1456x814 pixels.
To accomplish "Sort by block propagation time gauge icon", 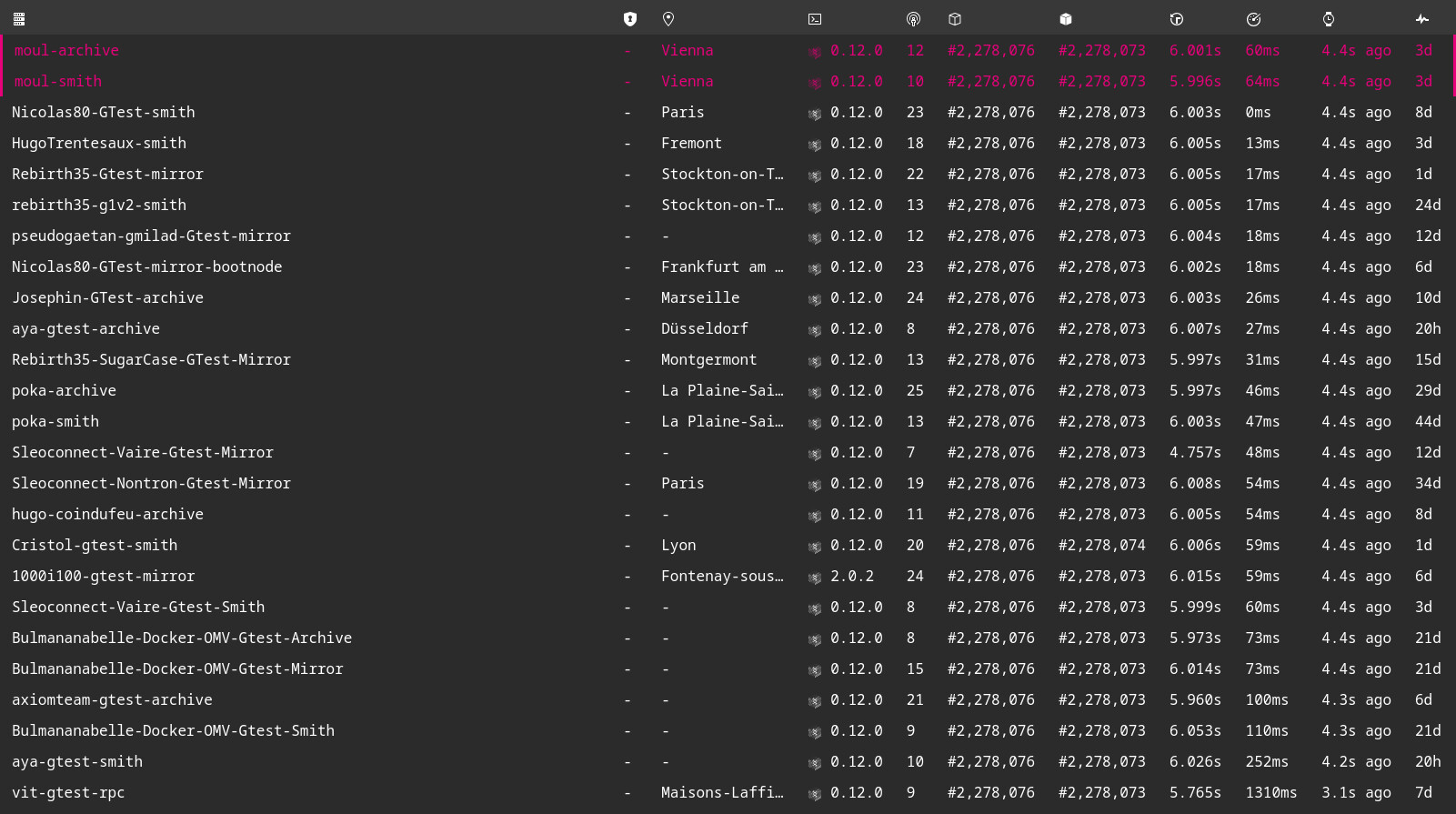I will click(x=1253, y=19).
